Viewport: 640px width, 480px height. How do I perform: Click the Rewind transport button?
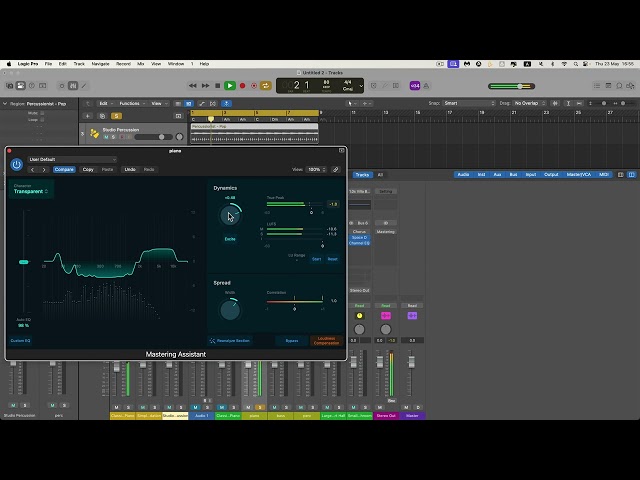tap(193, 86)
